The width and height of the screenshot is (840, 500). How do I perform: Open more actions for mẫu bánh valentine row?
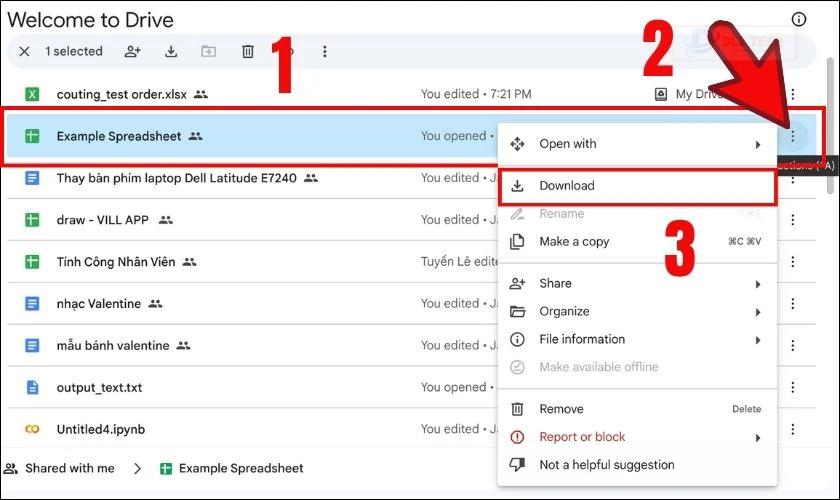792,345
